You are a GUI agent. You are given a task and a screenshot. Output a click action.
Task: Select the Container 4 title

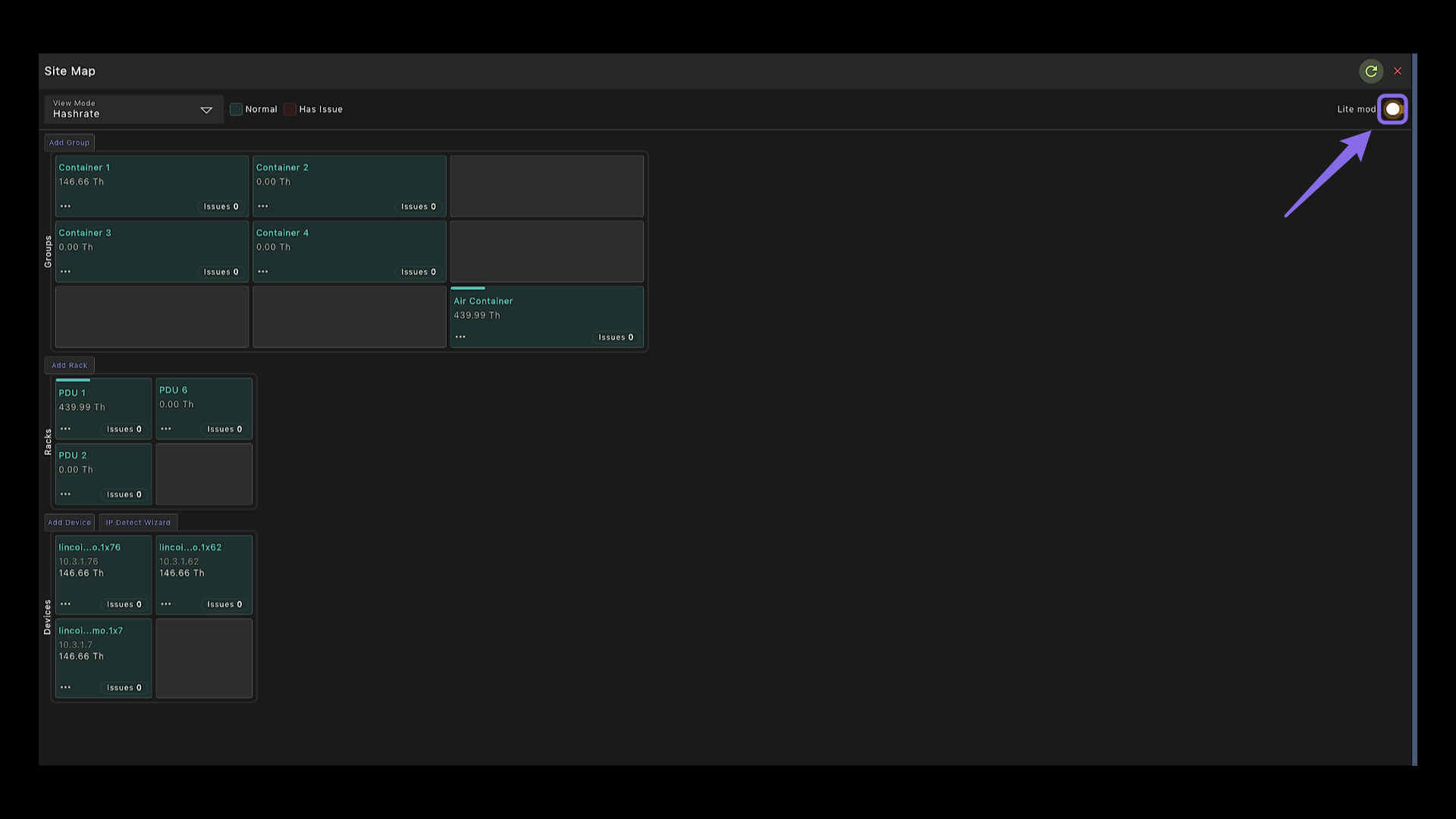coord(282,233)
